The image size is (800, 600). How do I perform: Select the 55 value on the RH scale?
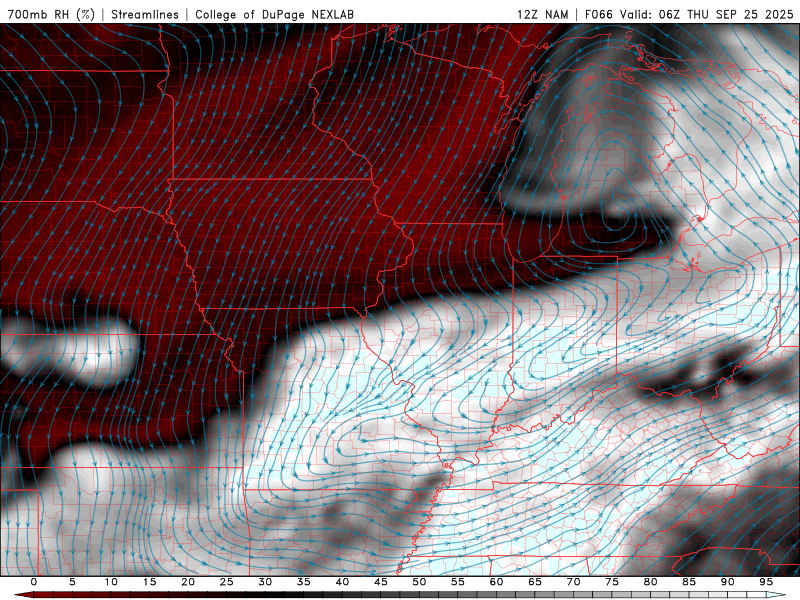(x=458, y=582)
